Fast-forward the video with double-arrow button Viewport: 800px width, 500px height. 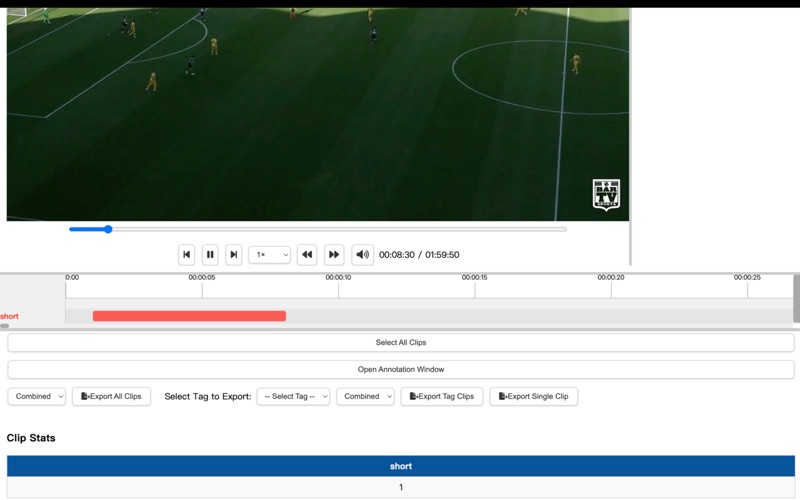[x=334, y=255]
